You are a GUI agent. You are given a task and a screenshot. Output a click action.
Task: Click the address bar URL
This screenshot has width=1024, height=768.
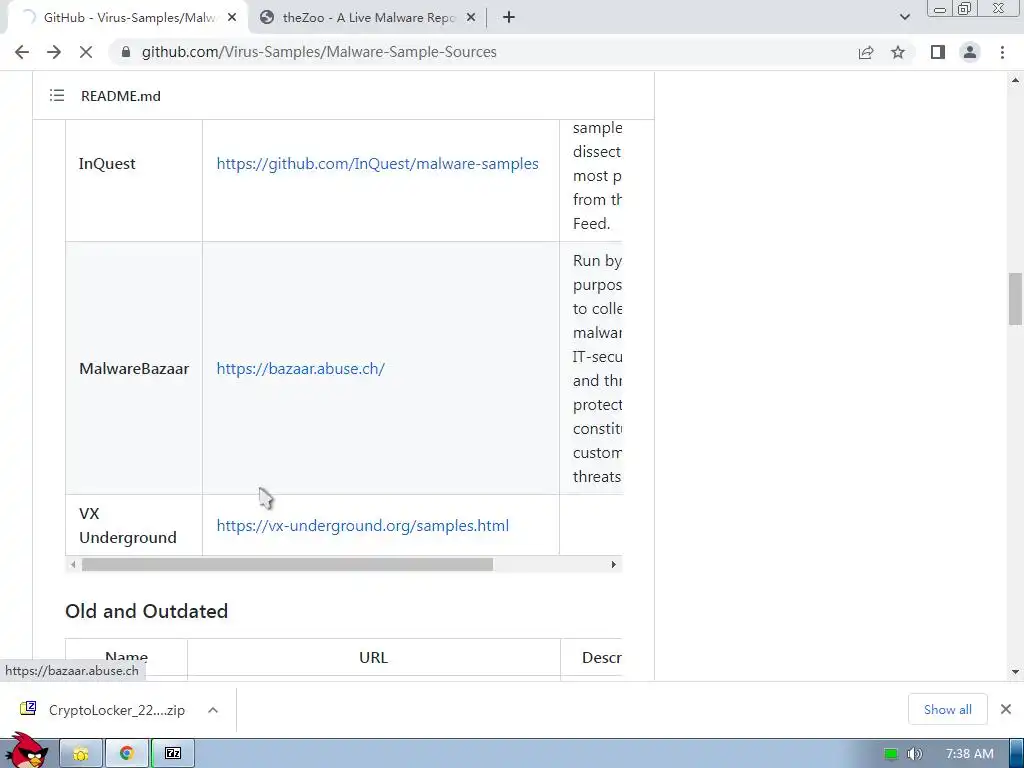(319, 52)
